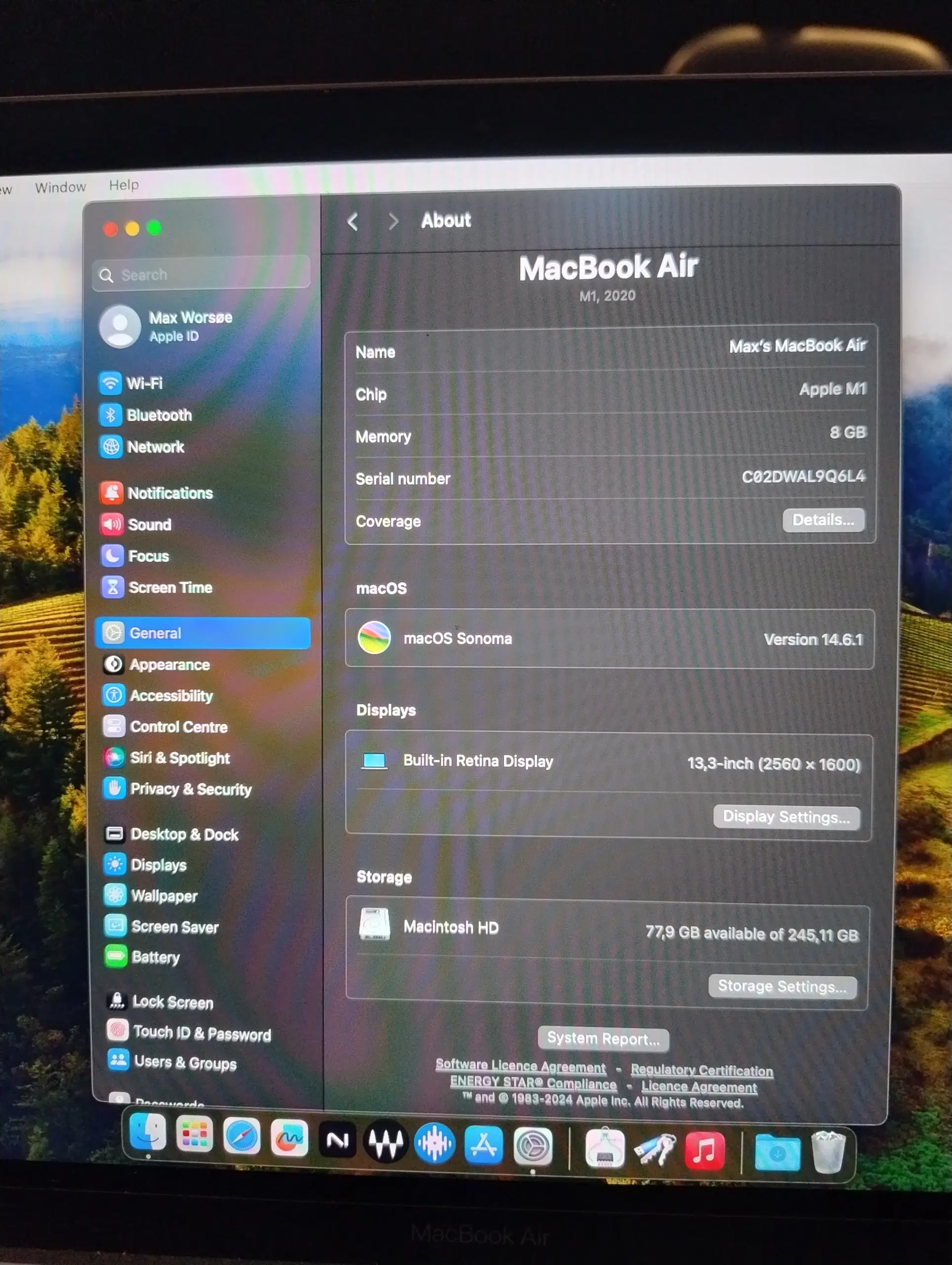Click the macOS Sonoma row
Screen dimensions: 952x1265
610,639
